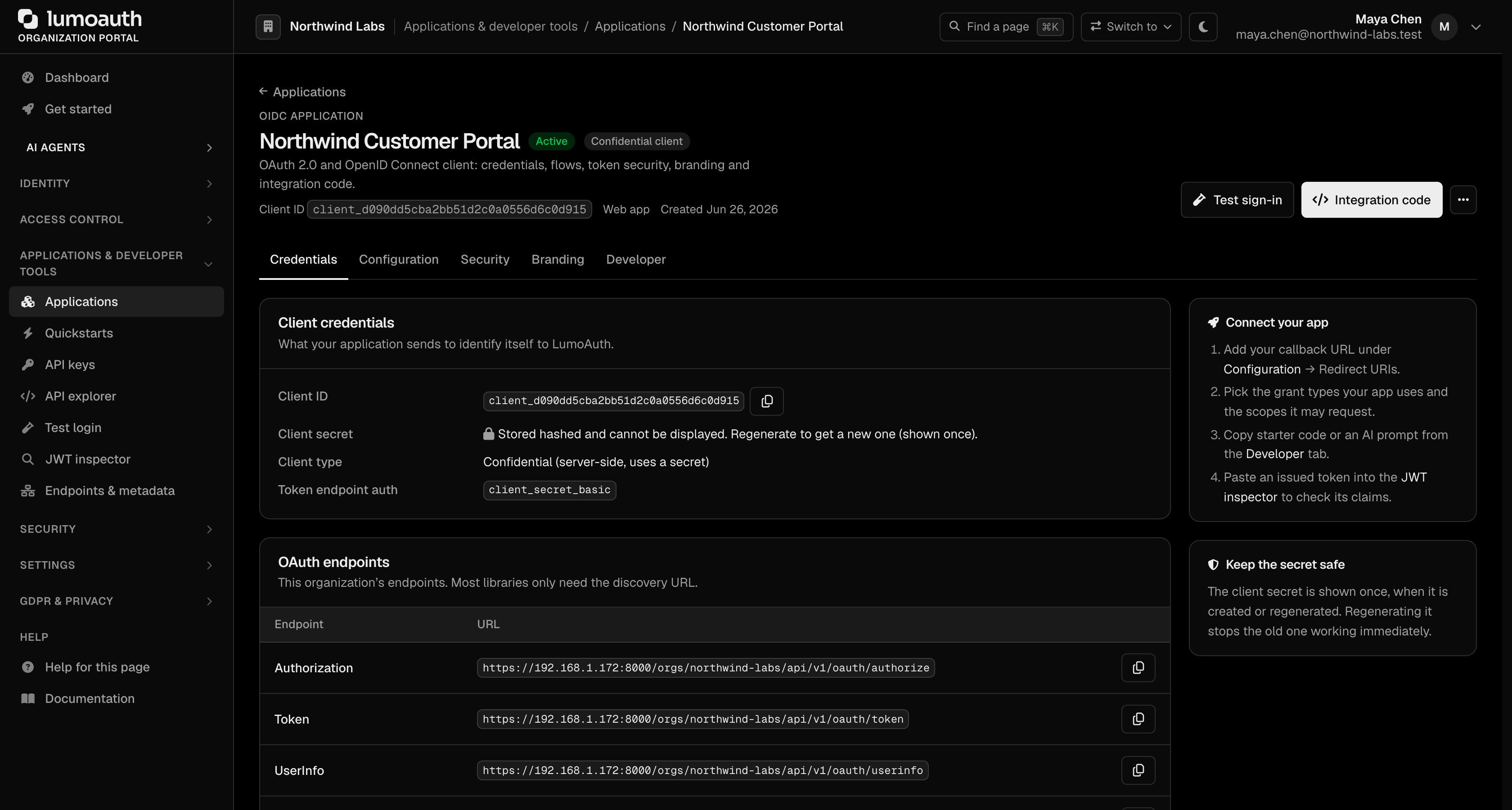This screenshot has height=810, width=1512.
Task: Copy the Client ID value
Action: [x=766, y=401]
